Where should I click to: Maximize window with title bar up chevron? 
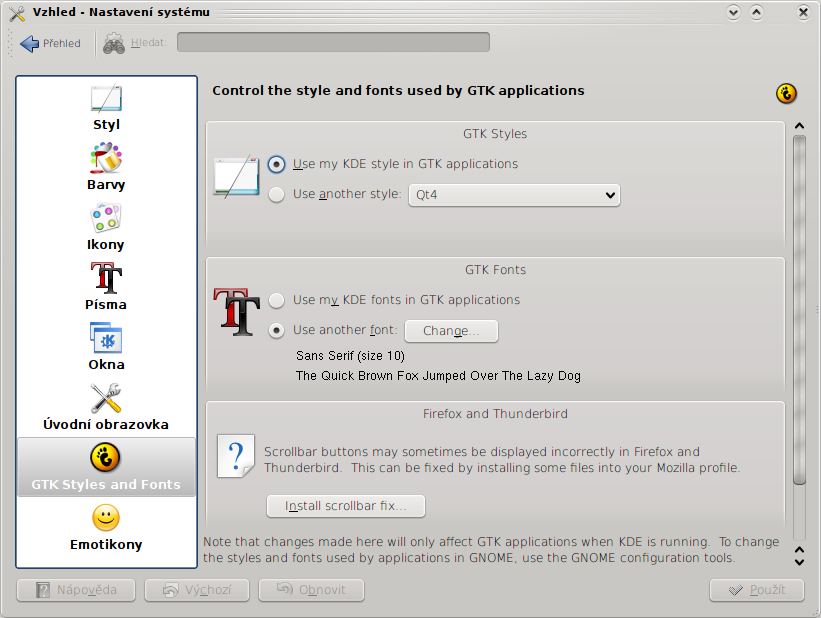756,13
